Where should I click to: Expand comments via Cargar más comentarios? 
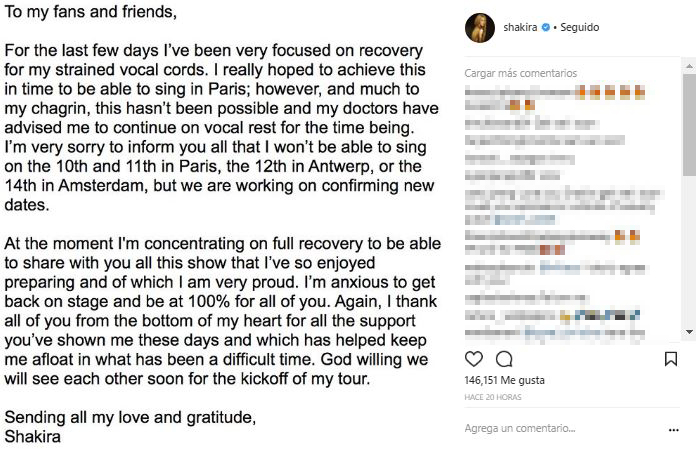pos(521,73)
